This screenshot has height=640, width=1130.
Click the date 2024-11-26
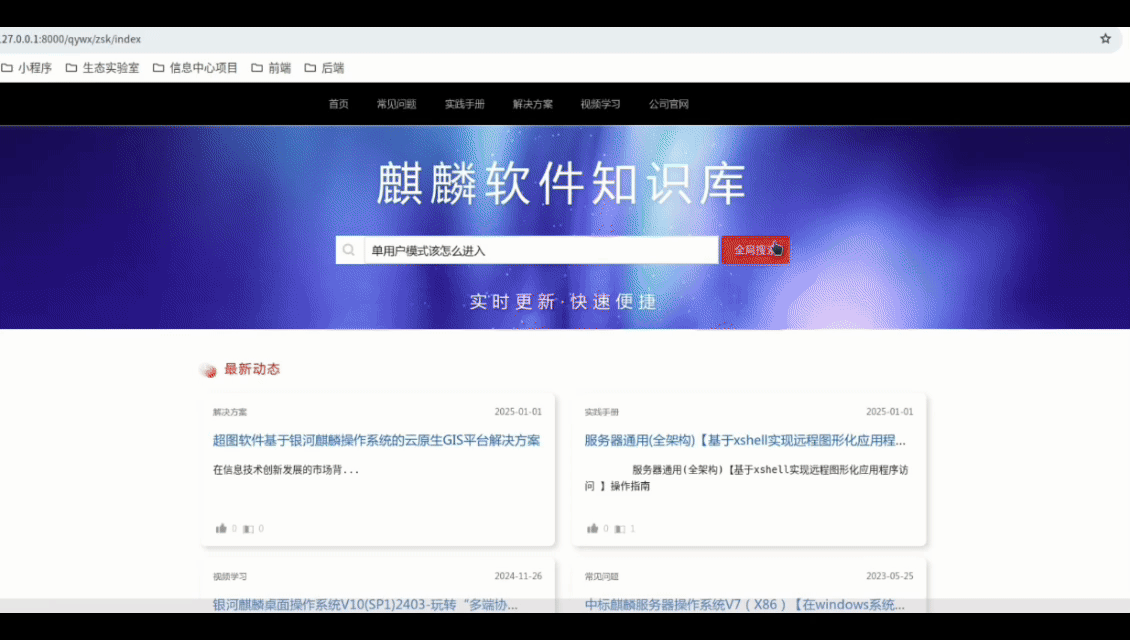(518, 576)
